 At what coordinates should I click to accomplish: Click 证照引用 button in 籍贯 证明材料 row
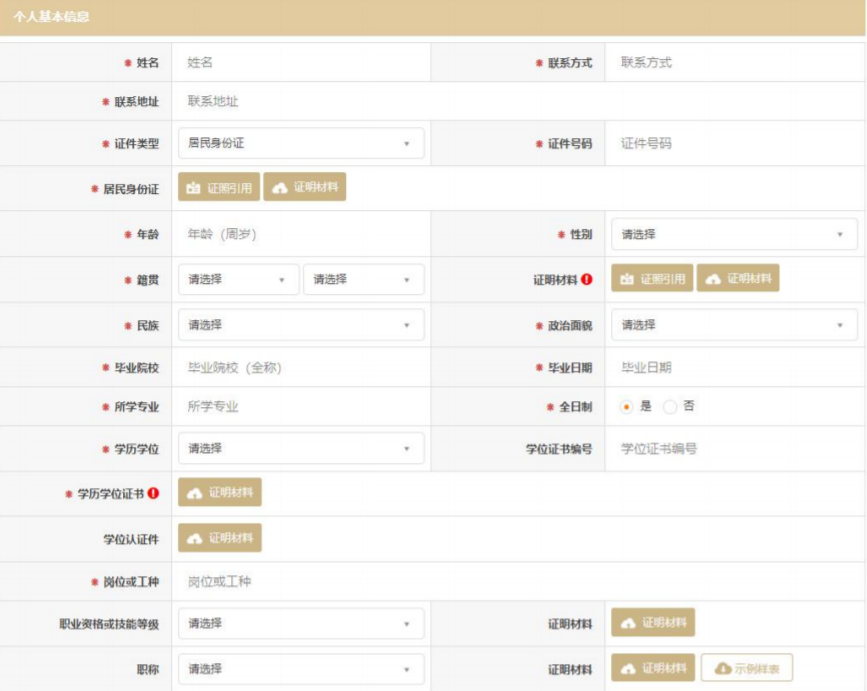pos(652,279)
